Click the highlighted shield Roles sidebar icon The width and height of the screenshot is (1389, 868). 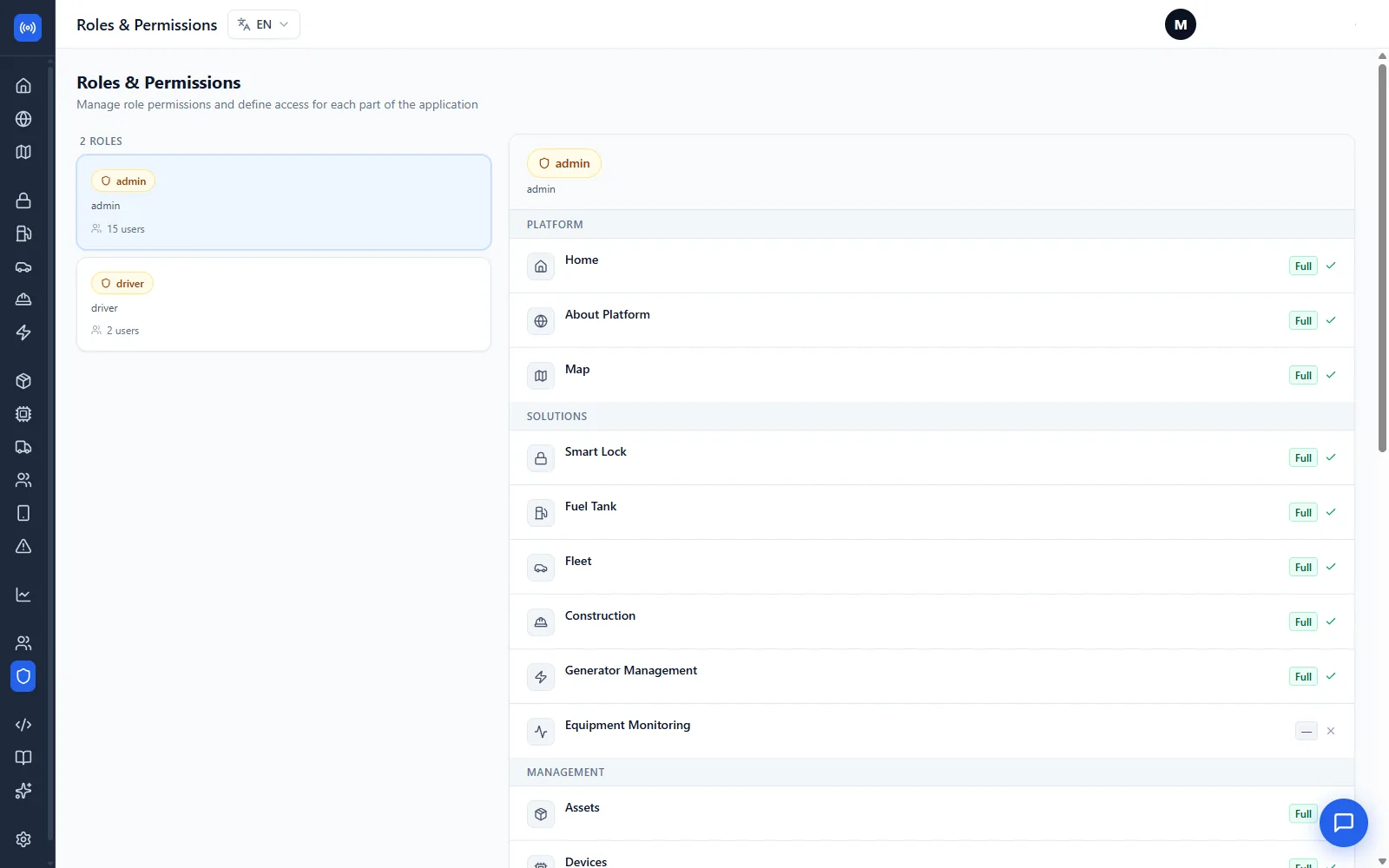(23, 676)
